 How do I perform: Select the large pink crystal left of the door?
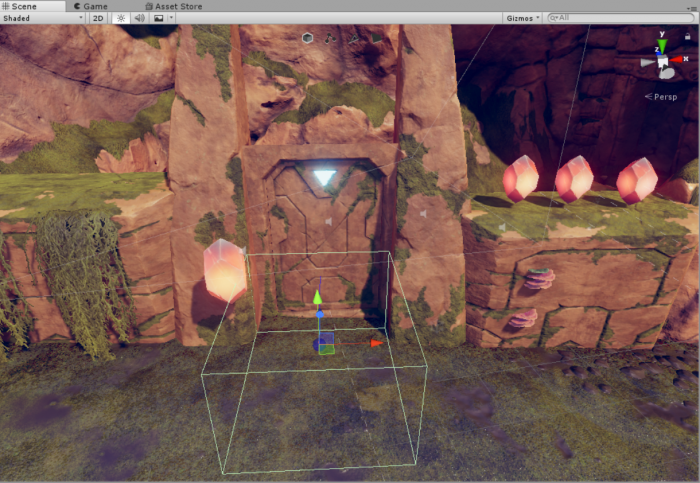(225, 270)
